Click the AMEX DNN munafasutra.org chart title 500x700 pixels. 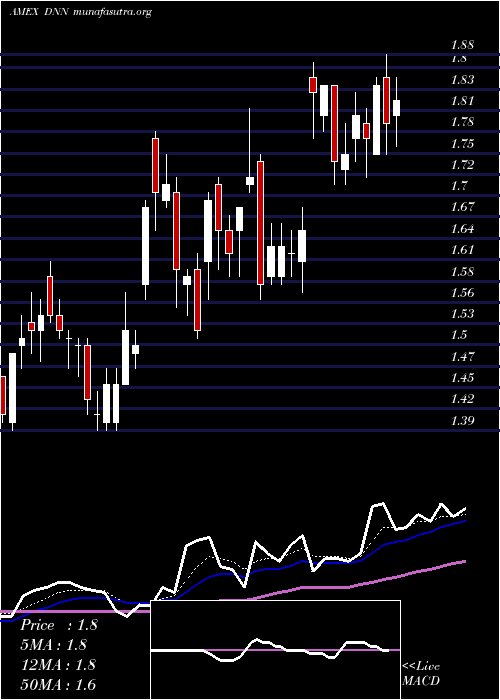pyautogui.click(x=81, y=12)
